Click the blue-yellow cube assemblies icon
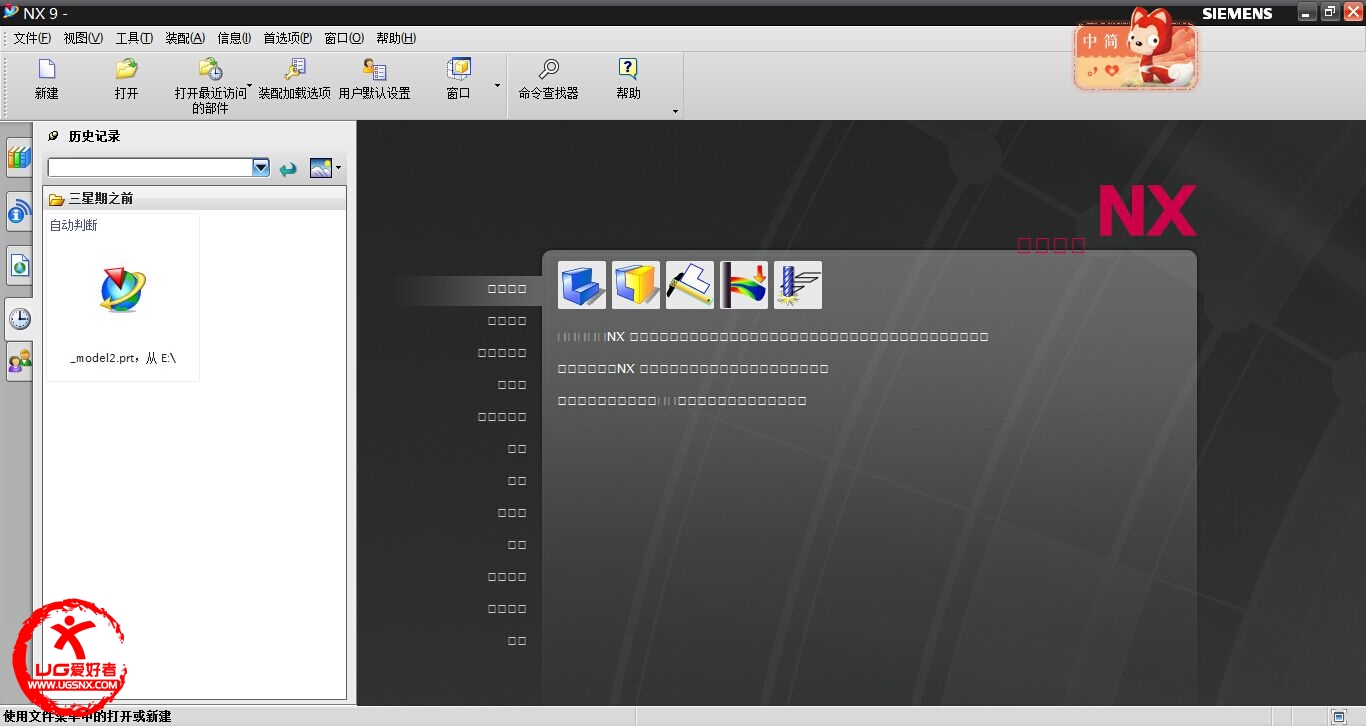The image size is (1366, 726). [x=636, y=285]
